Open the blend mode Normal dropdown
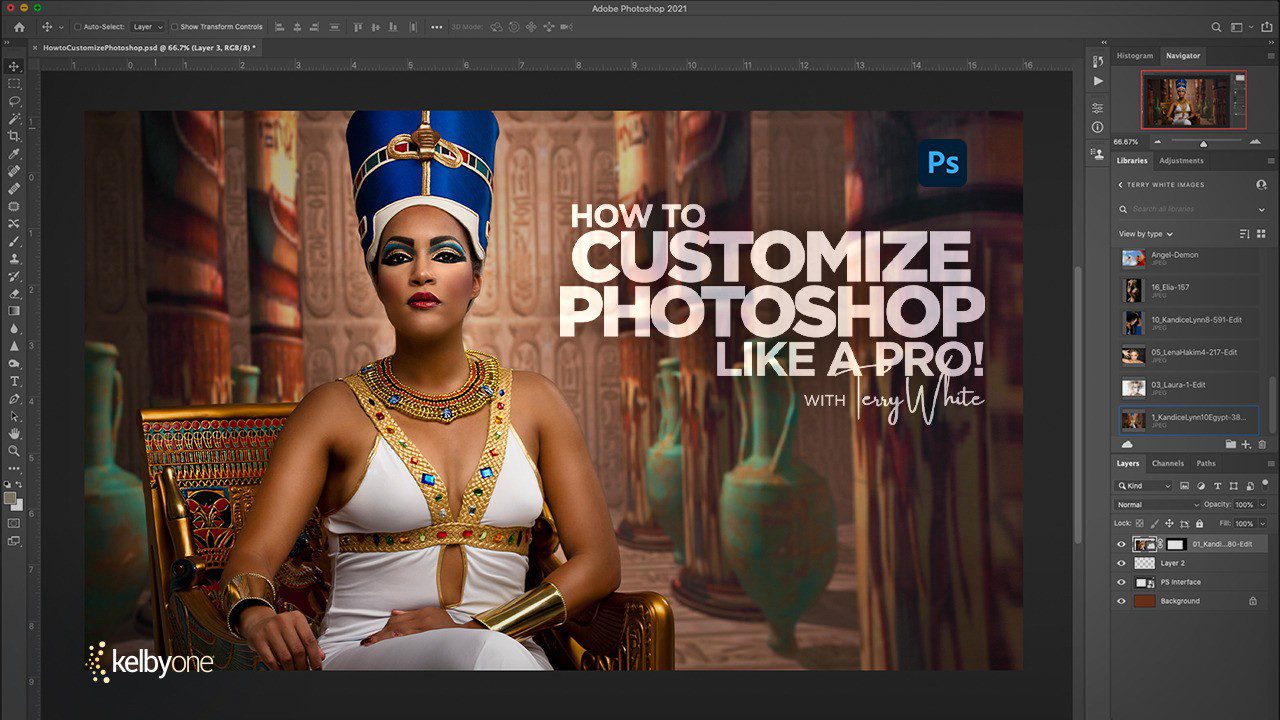 [x=1158, y=505]
